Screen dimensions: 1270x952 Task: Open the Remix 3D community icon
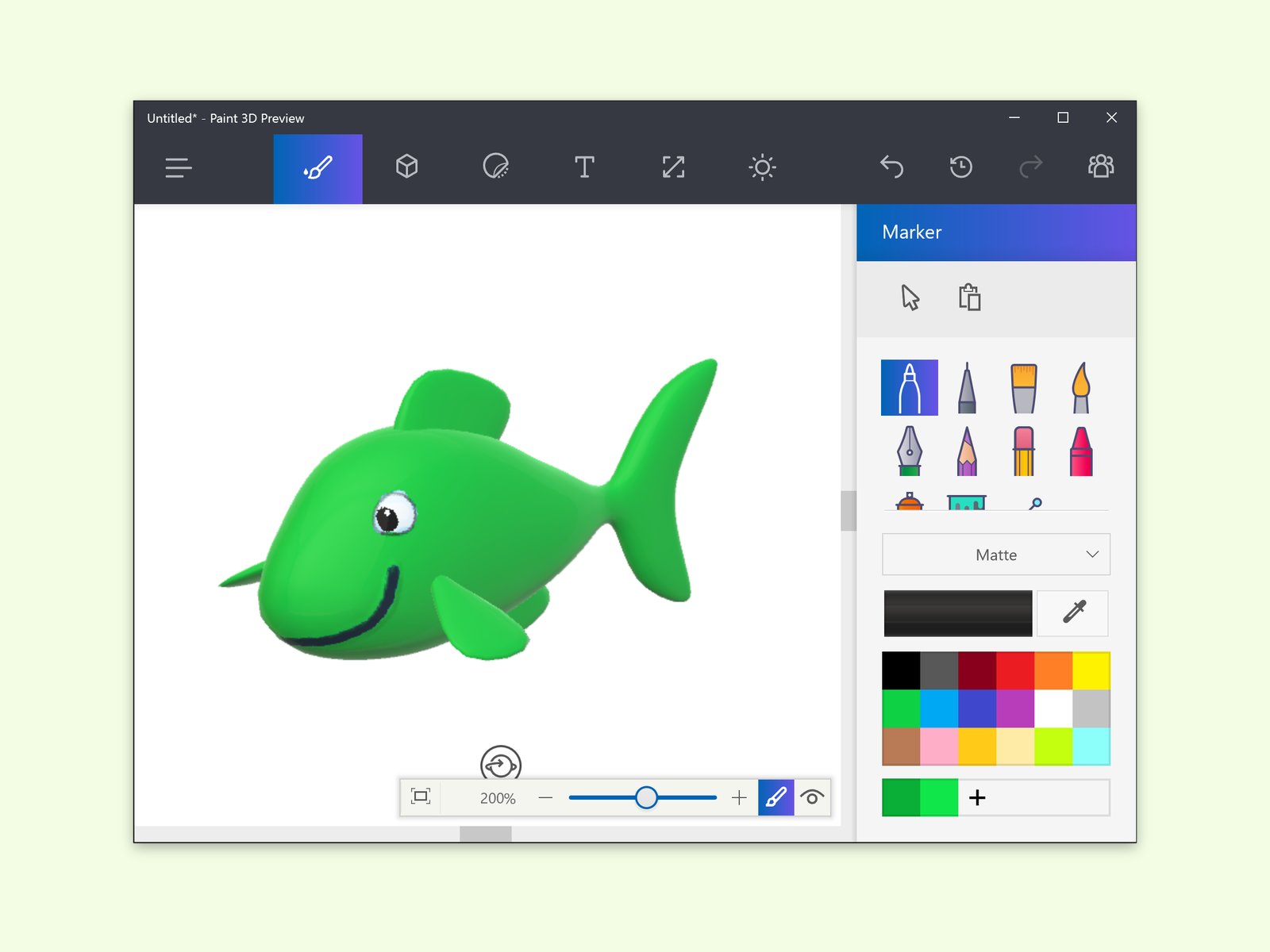1100,167
